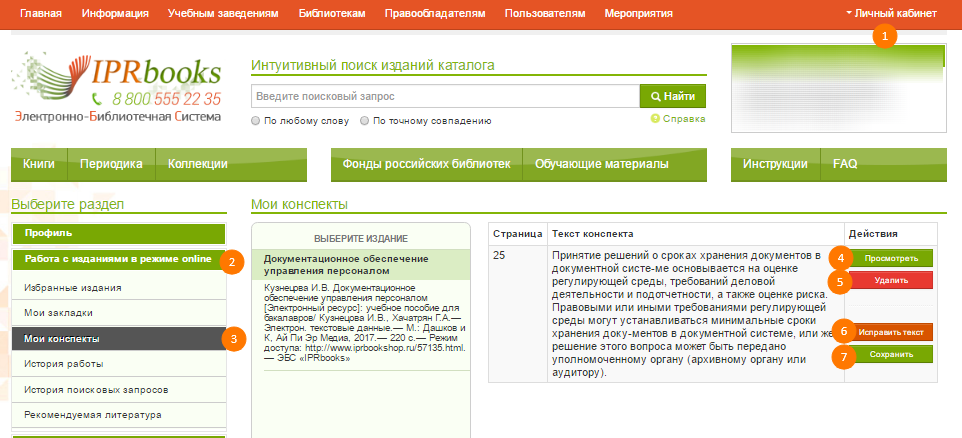
Task: Click the green question-mark Справка icon
Action: (x=655, y=119)
